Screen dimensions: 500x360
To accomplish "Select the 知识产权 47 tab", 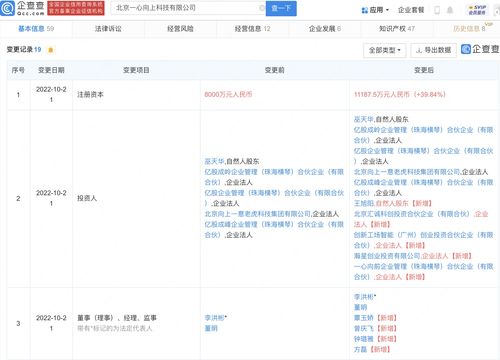I will point(397,29).
